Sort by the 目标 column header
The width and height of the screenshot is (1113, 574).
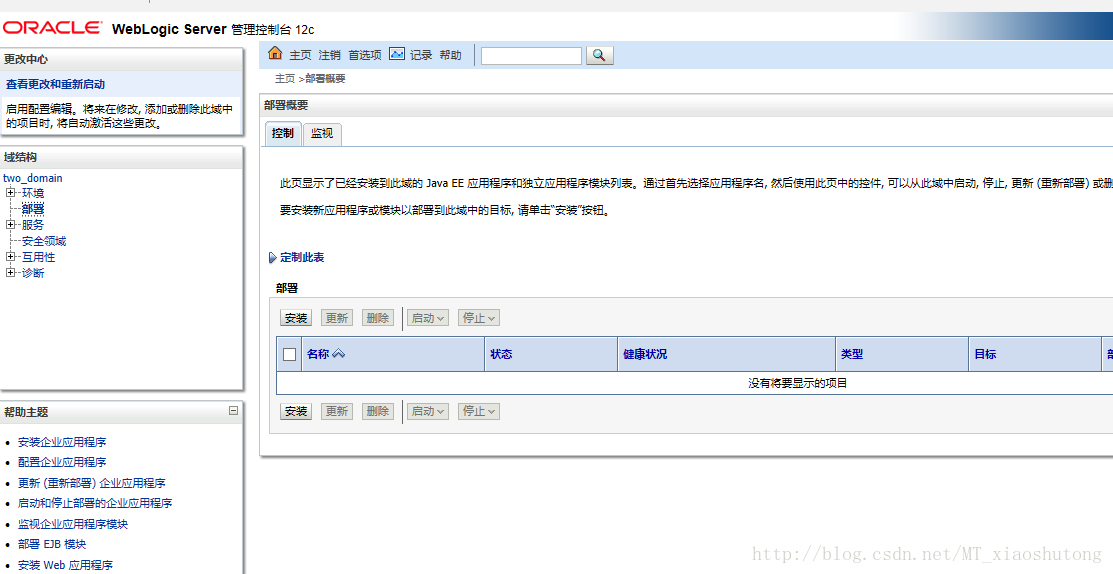click(985, 354)
